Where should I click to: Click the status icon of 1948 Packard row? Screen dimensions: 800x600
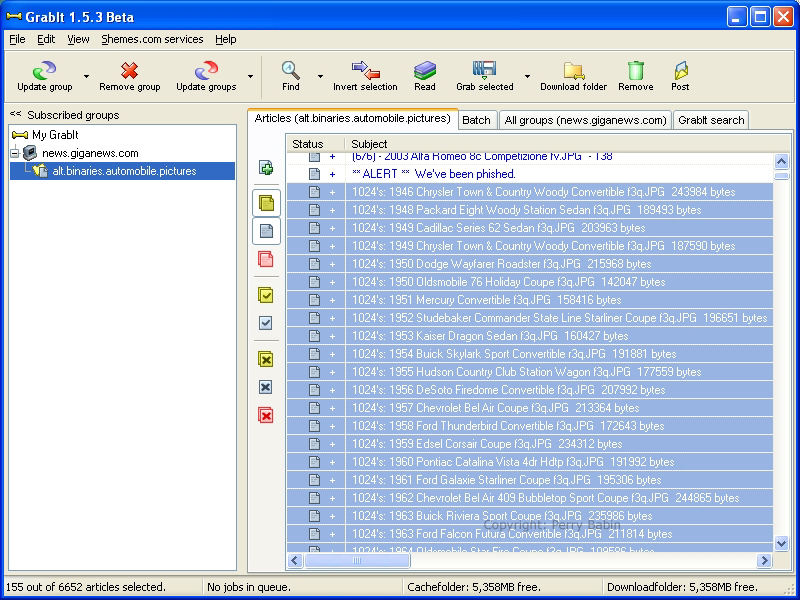point(314,210)
